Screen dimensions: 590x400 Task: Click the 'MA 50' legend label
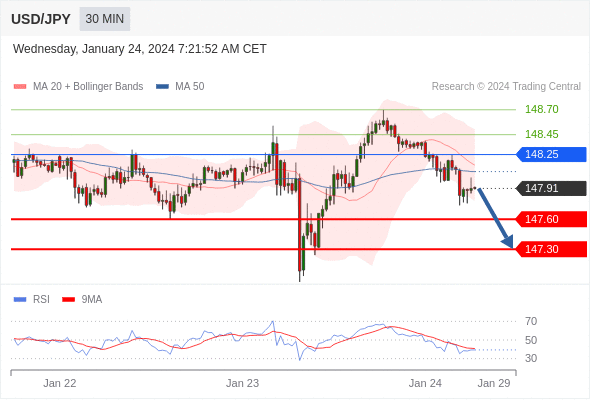tap(190, 87)
